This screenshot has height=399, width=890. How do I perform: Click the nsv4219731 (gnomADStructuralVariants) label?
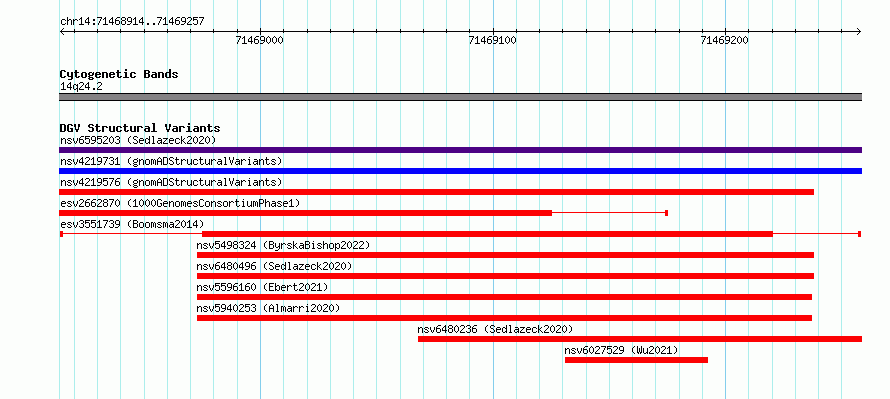(171, 161)
